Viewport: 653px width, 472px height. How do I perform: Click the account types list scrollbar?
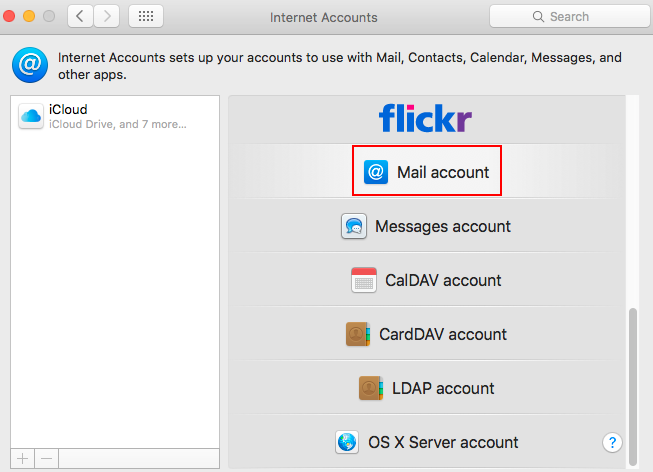tap(633, 387)
